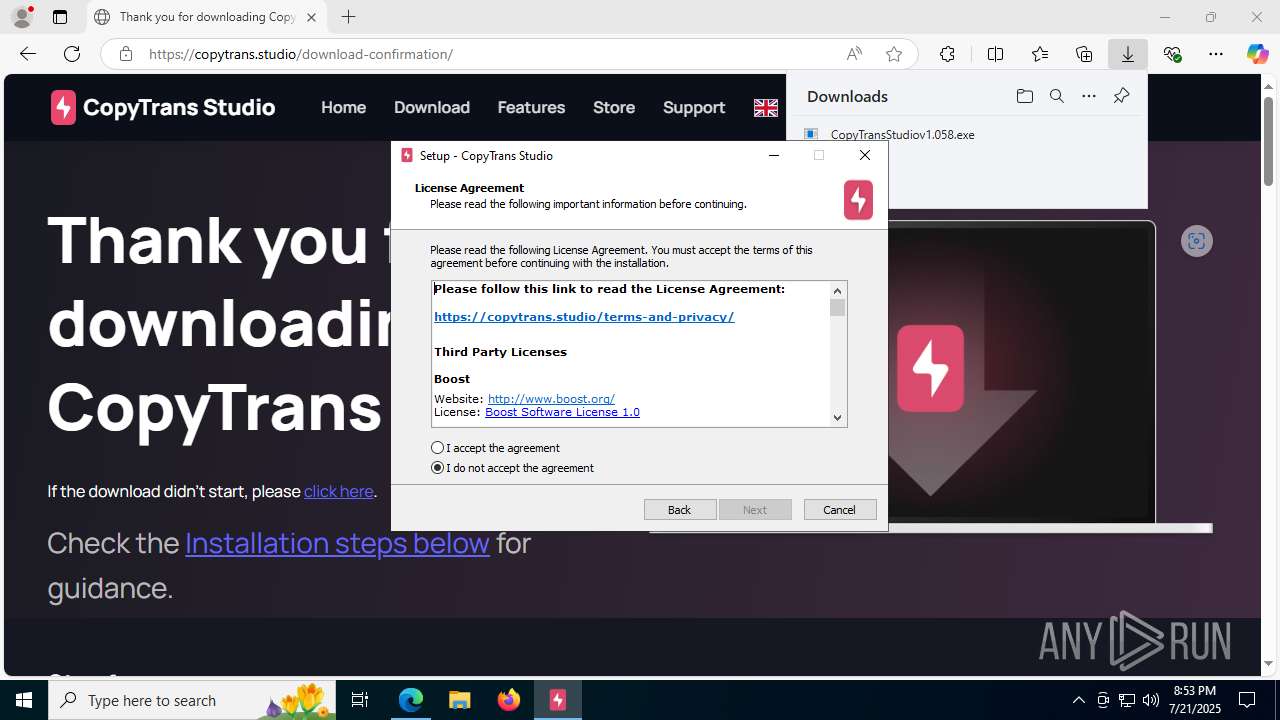Click the Downloads arrow icon in toolbar

[x=1128, y=54]
